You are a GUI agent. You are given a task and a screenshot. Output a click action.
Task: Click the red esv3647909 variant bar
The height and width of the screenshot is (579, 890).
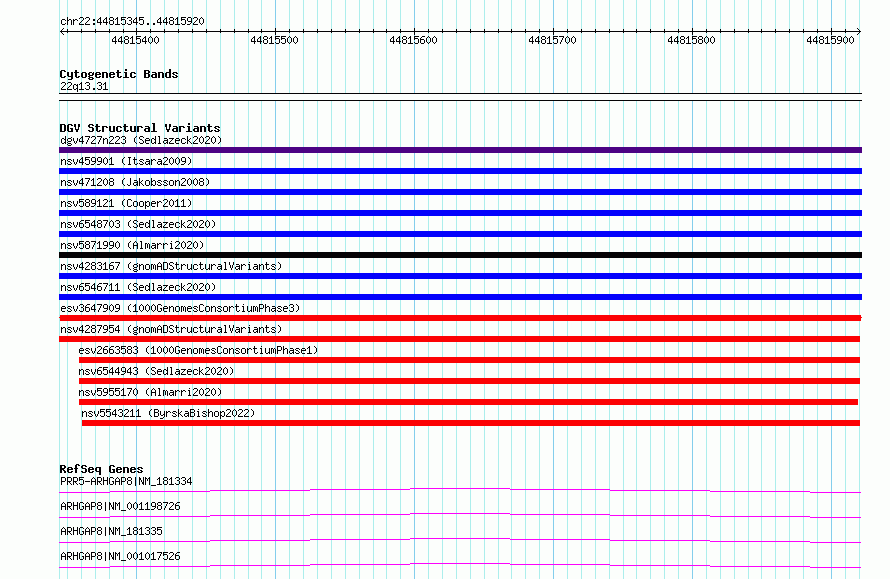[460, 318]
